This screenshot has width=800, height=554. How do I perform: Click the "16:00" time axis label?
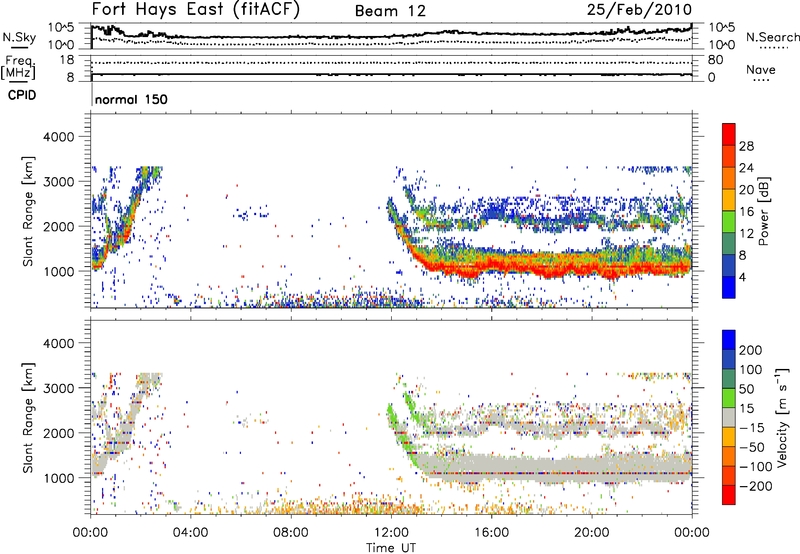491,533
